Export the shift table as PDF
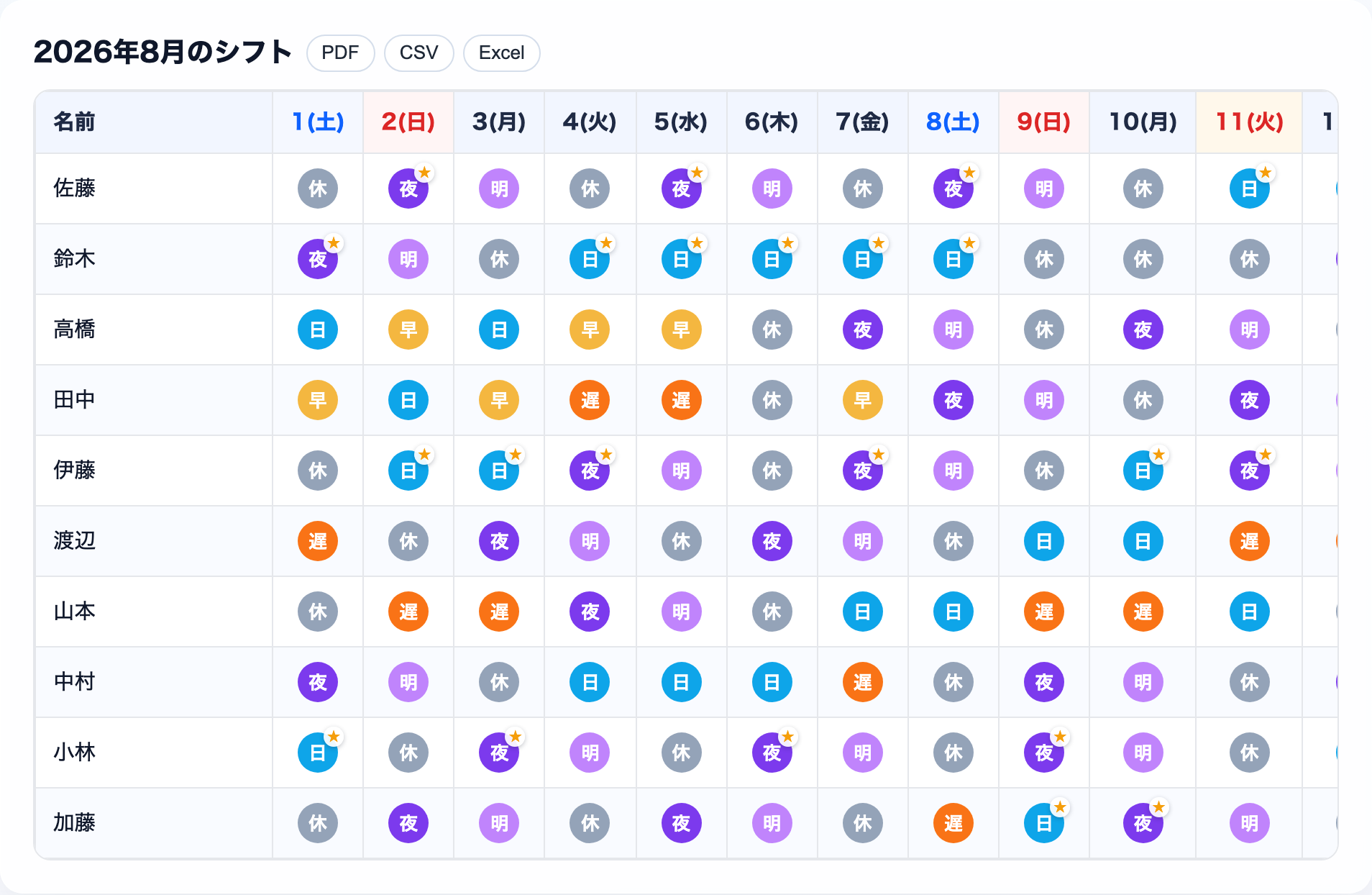Screen dimensions: 1372x895 point(340,53)
